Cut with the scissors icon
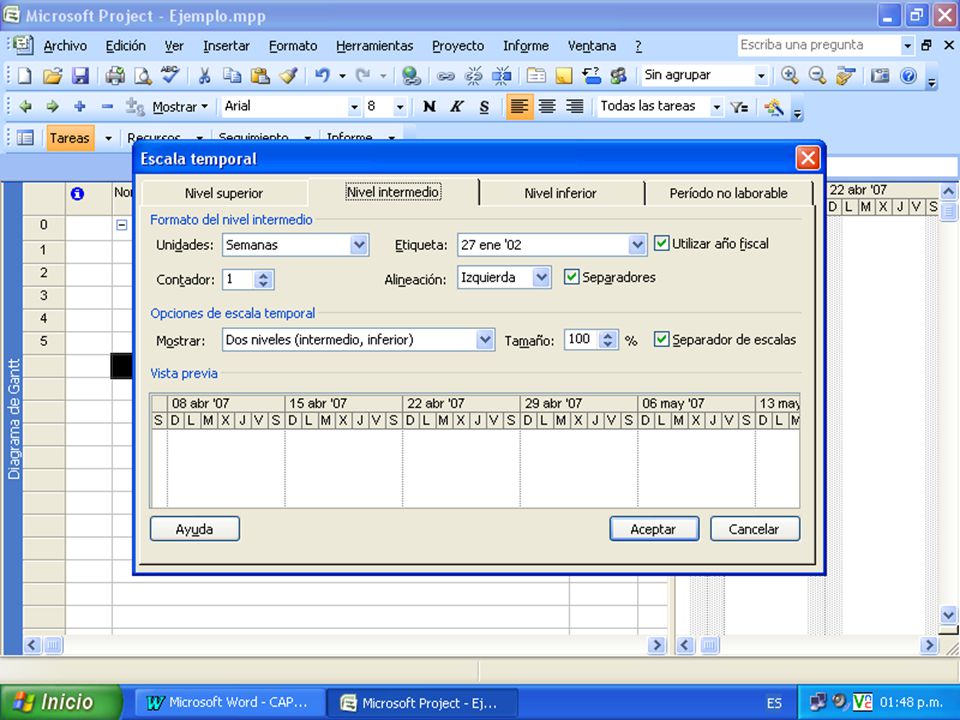 (x=204, y=76)
